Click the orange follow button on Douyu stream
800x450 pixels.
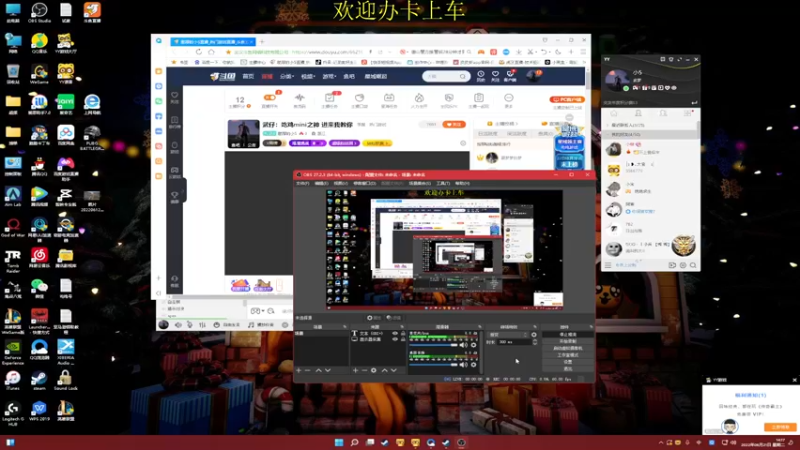click(x=454, y=124)
